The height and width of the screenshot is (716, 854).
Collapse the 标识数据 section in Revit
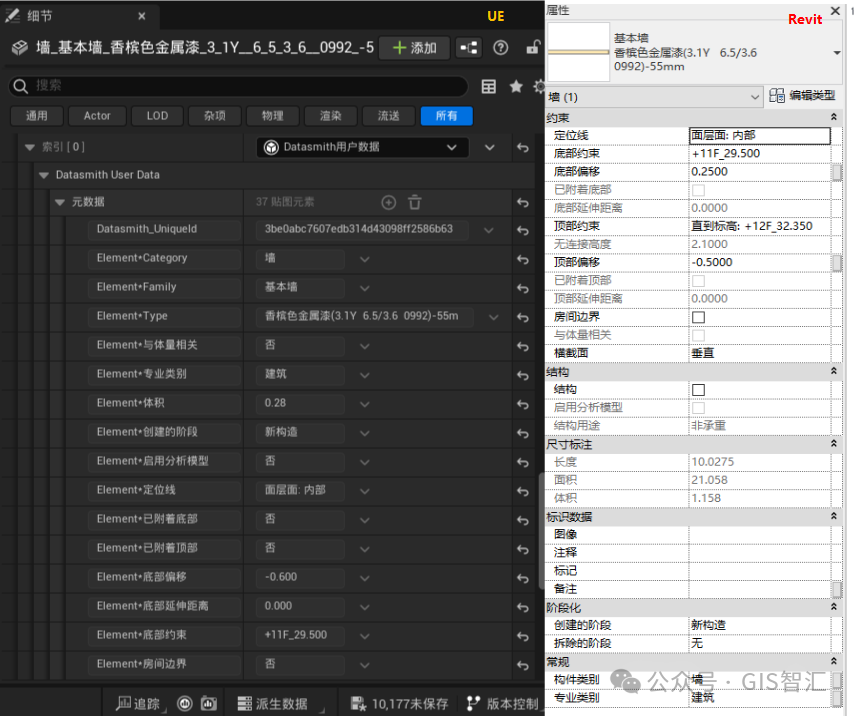pyautogui.click(x=833, y=516)
